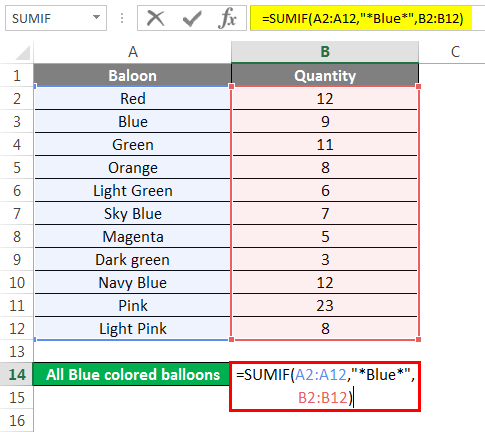Viewport: 485px width, 432px height.
Task: Select quantity 8 in Light Pink row
Action: pos(325,329)
